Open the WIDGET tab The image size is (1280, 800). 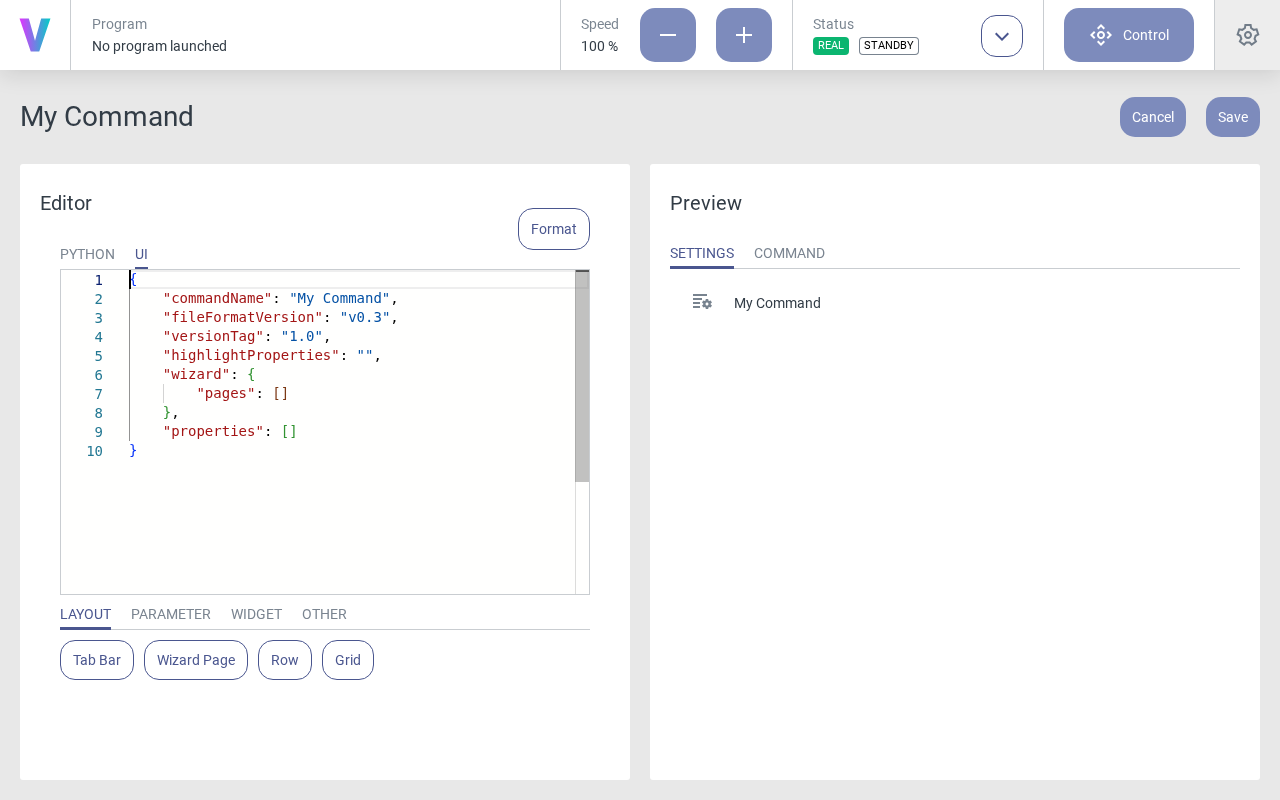pos(256,614)
